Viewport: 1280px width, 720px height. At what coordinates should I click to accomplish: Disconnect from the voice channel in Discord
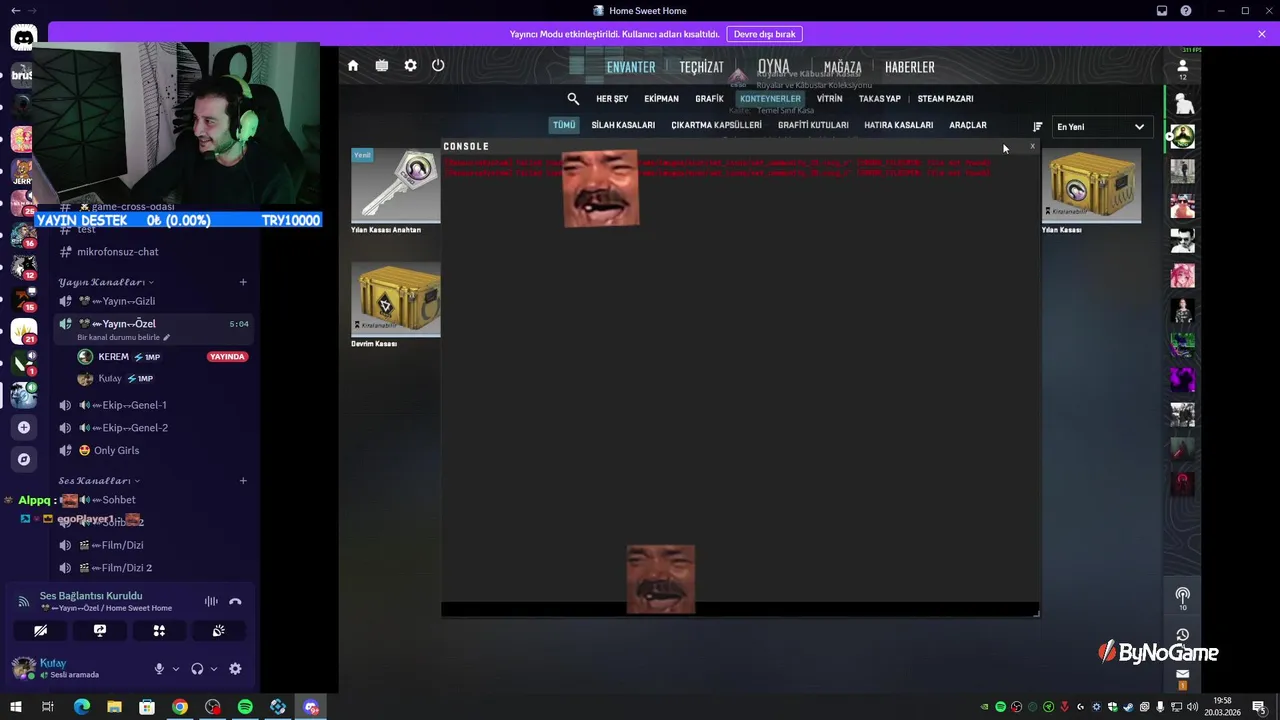235,602
